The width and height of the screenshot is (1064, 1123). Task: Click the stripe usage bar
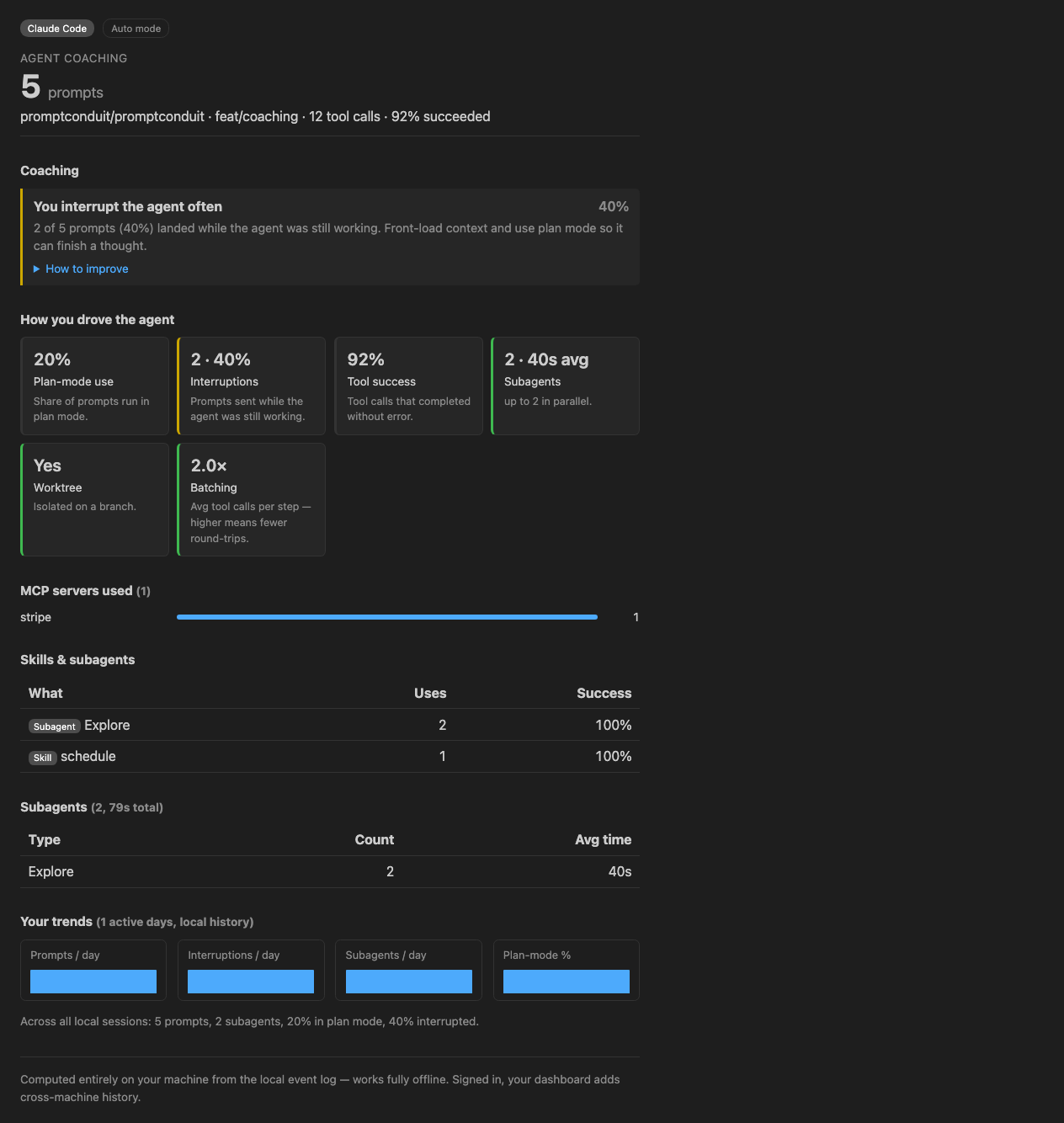tap(387, 617)
